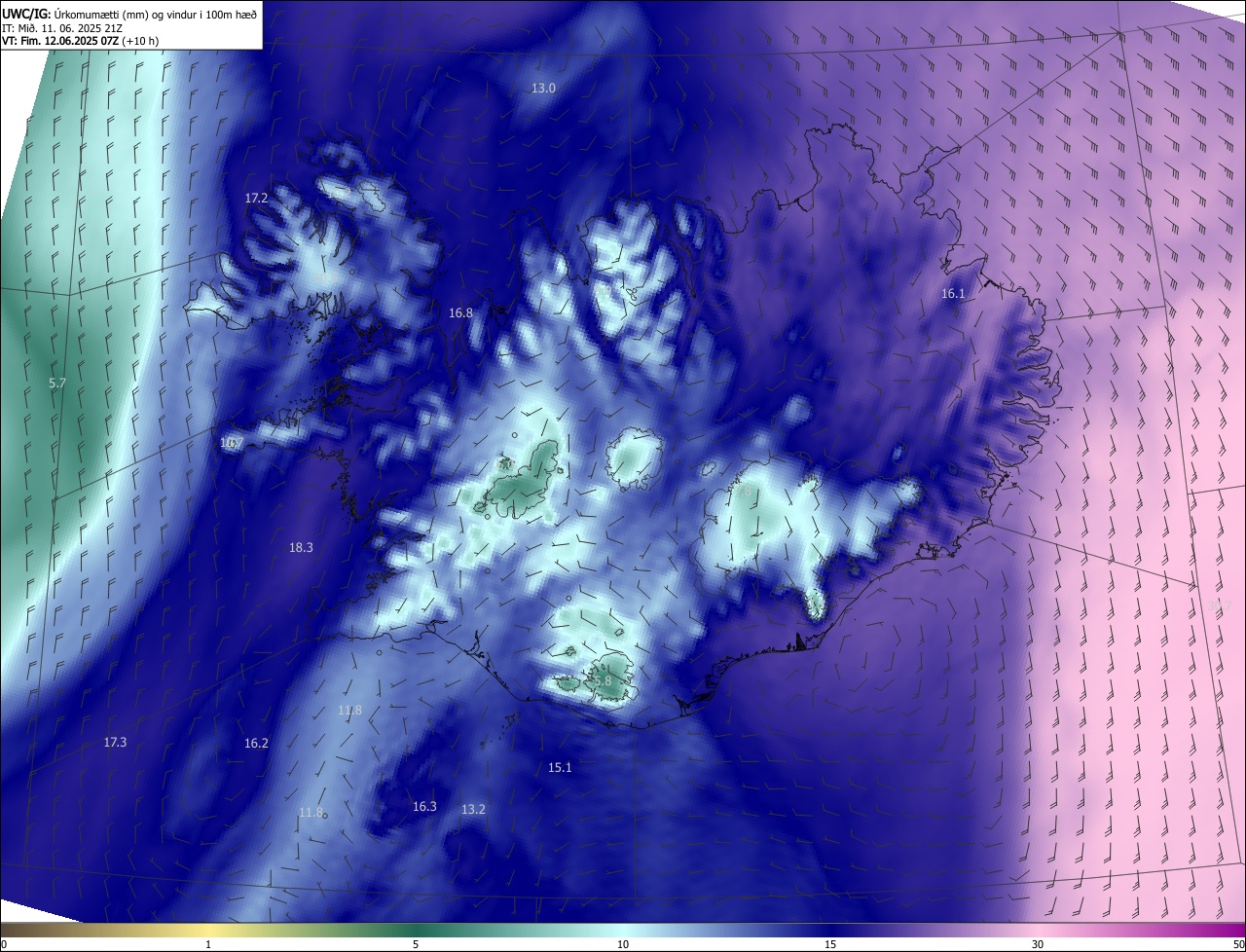The width and height of the screenshot is (1246, 952).
Task: Click the 5.8 value on the glacier
Action: coord(603,681)
